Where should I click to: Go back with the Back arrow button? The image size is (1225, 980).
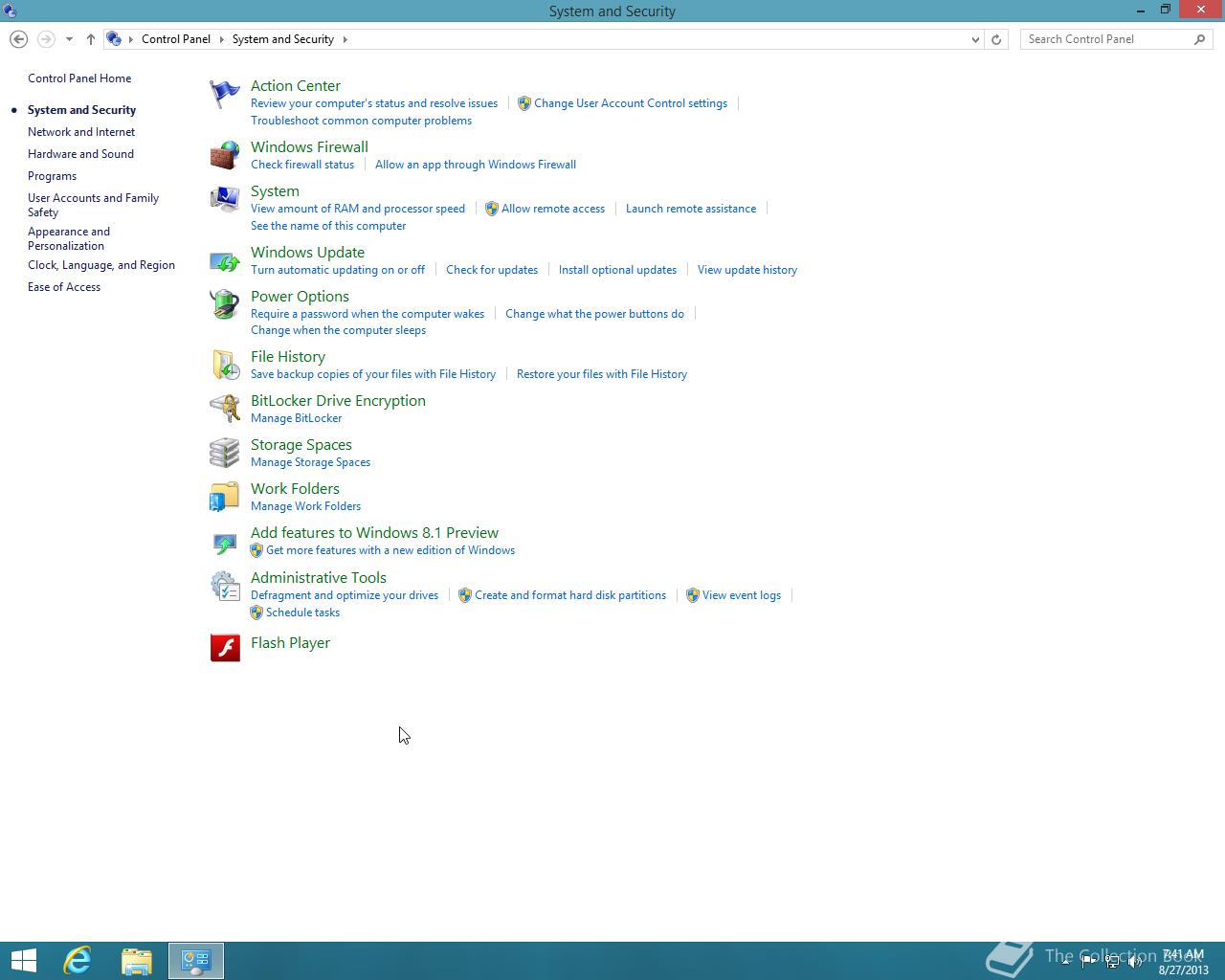[18, 39]
